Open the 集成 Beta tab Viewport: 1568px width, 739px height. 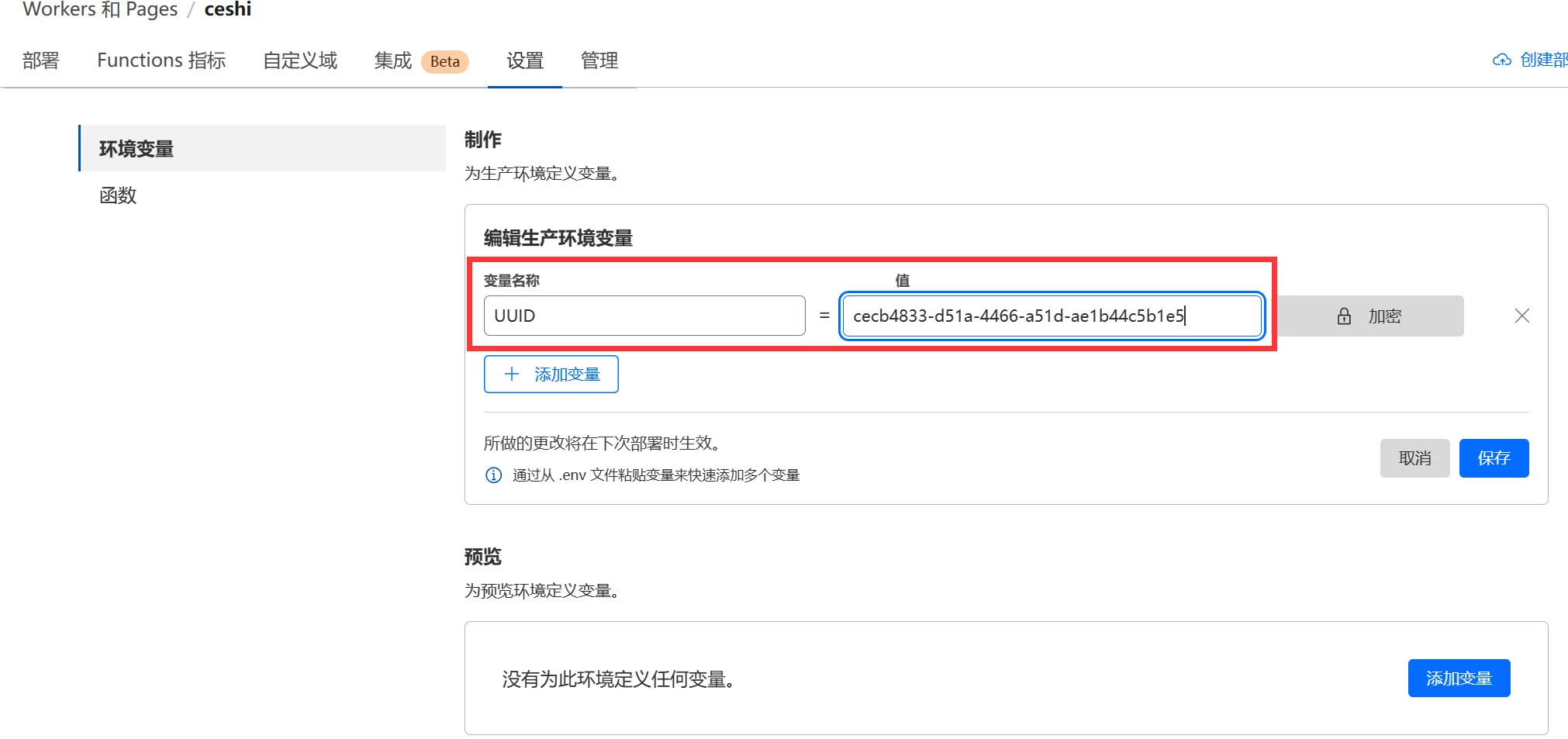point(393,60)
